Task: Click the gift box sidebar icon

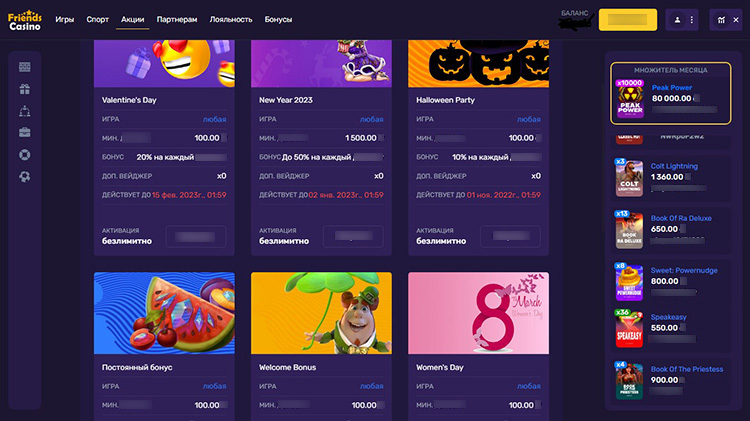Action: pos(25,89)
